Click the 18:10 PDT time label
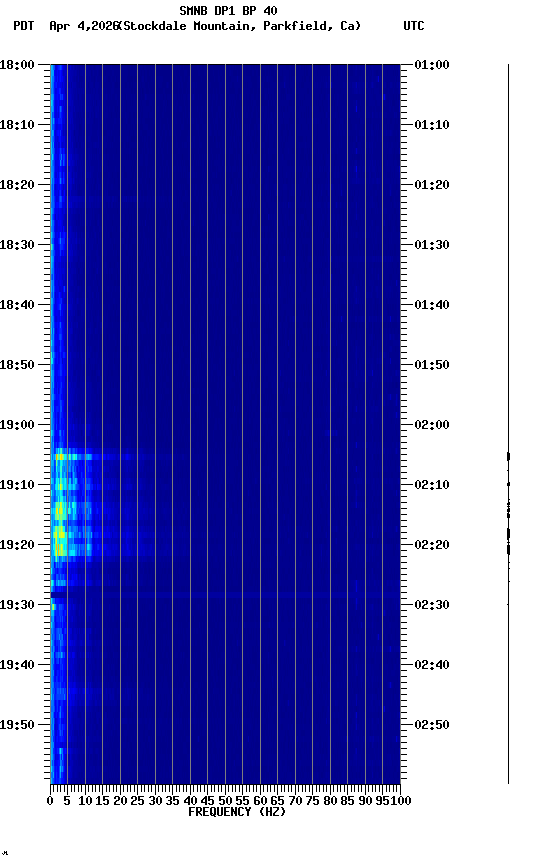The width and height of the screenshot is (552, 864). (17, 125)
